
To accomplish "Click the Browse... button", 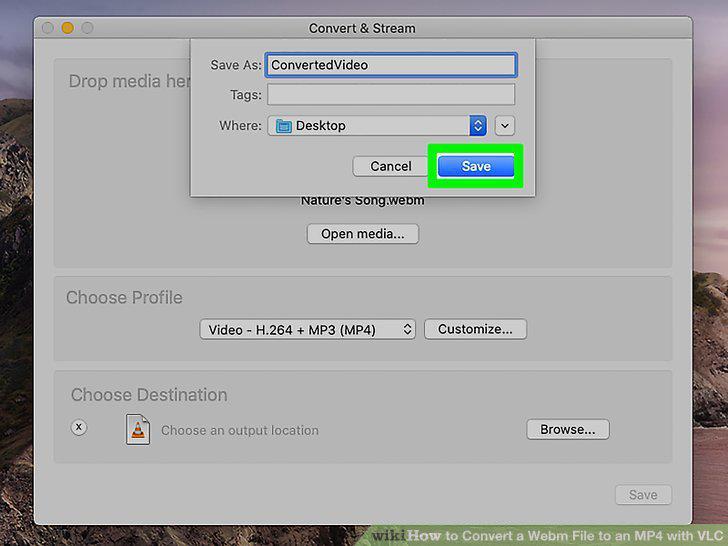I will (567, 429).
